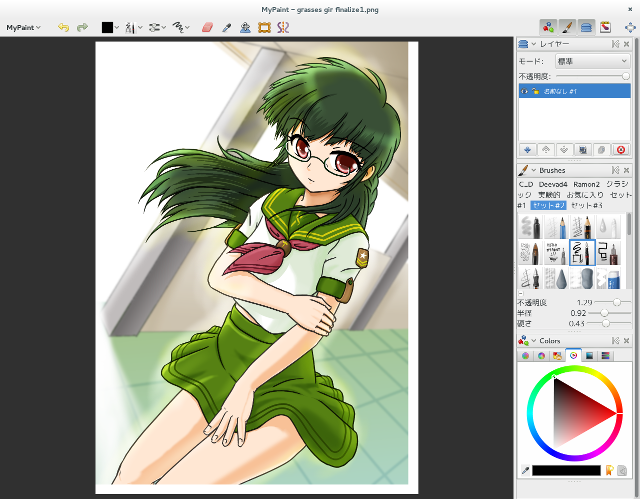
Task: Choose the grey marker smudge brush
Action: pos(530,227)
